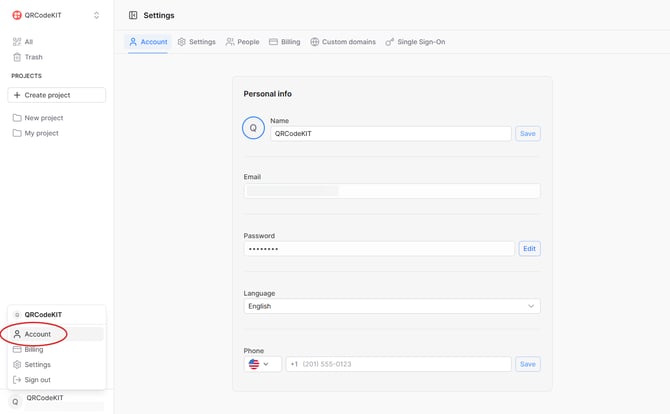Open the My project folder
This screenshot has width=670, height=414.
(x=41, y=133)
